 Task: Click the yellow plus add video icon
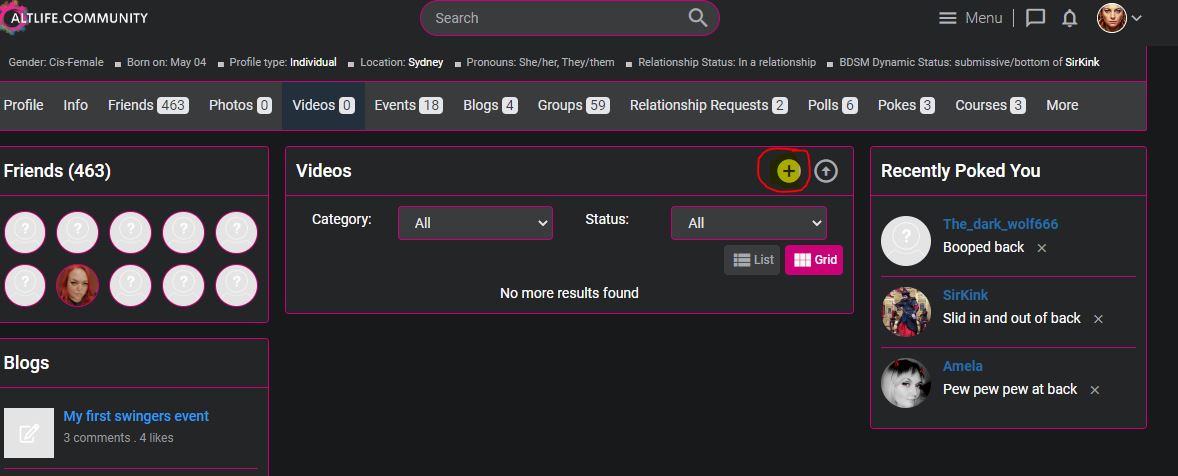[x=789, y=171]
